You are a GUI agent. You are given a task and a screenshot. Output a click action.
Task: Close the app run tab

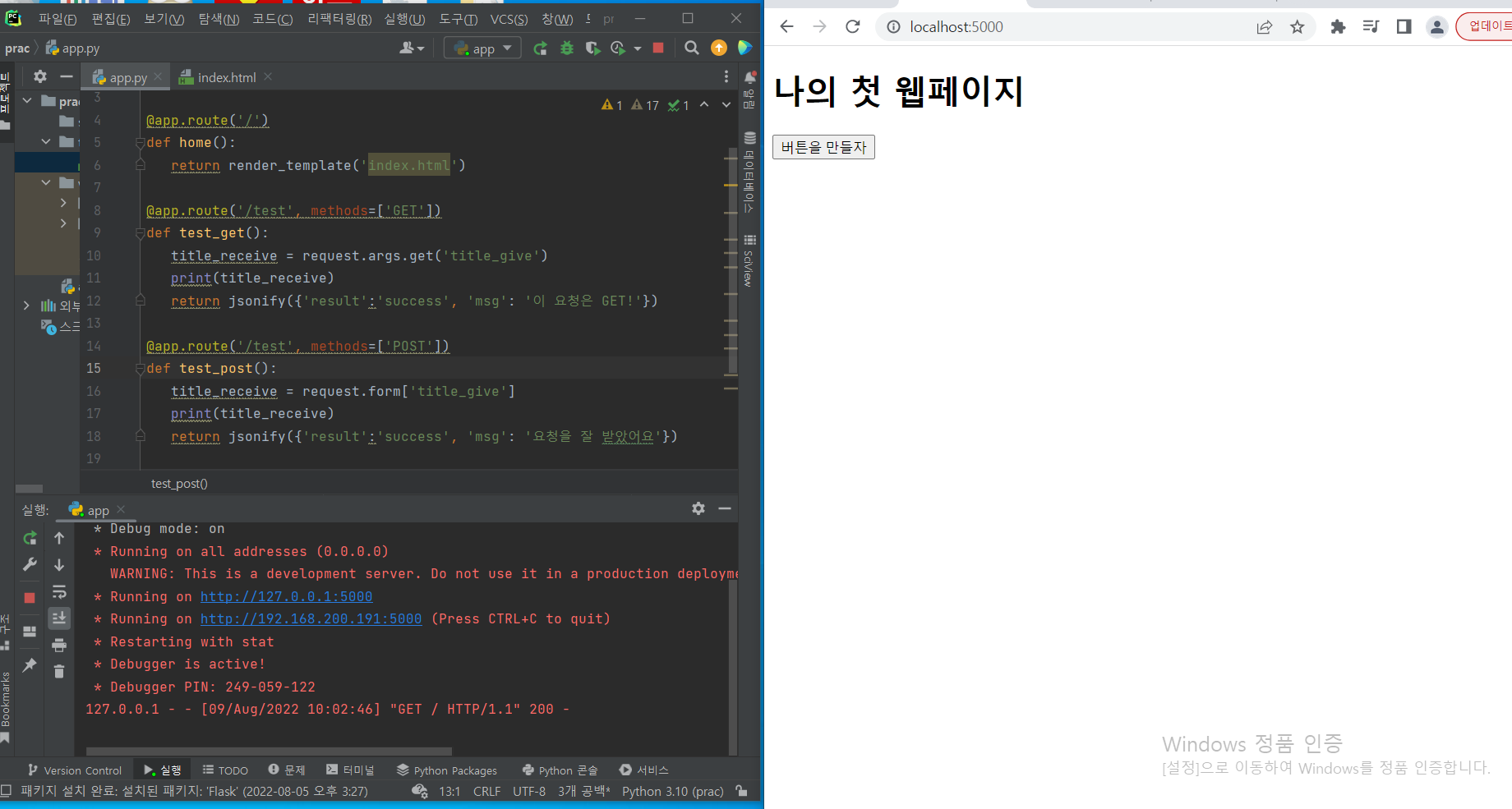[x=121, y=509]
